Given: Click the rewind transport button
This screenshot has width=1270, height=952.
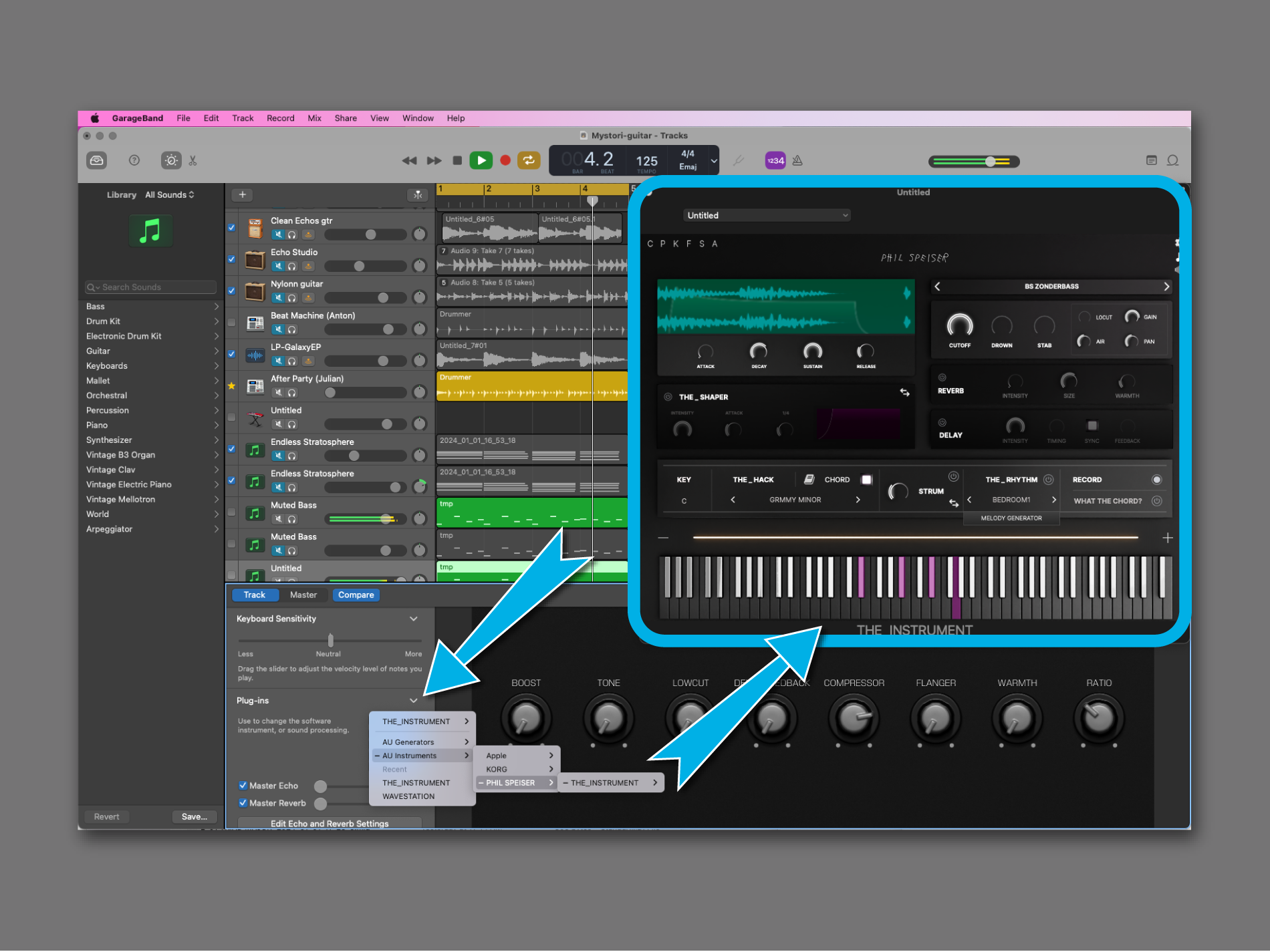Looking at the screenshot, I should click(409, 160).
